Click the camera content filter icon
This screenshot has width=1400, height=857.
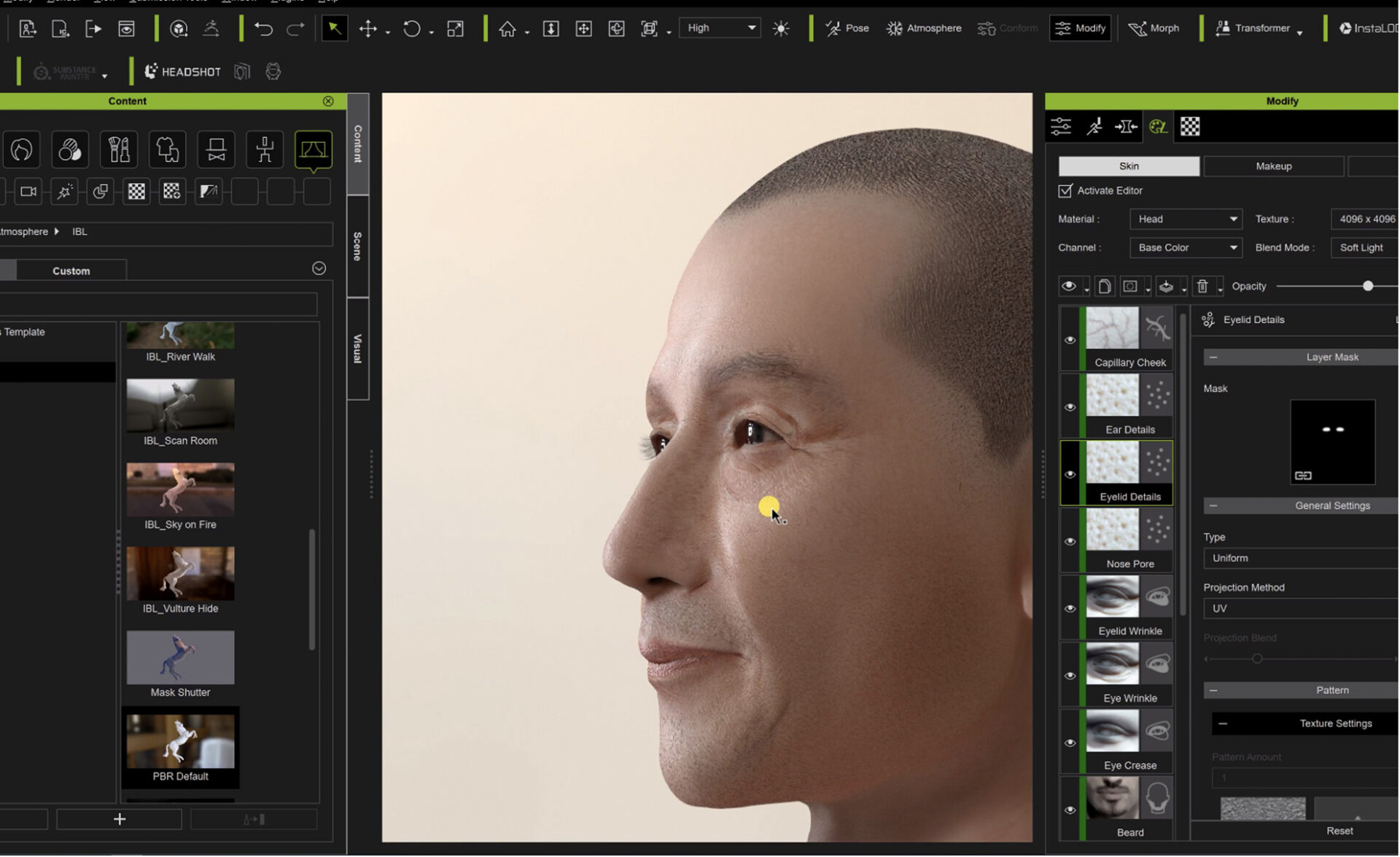pyautogui.click(x=28, y=191)
